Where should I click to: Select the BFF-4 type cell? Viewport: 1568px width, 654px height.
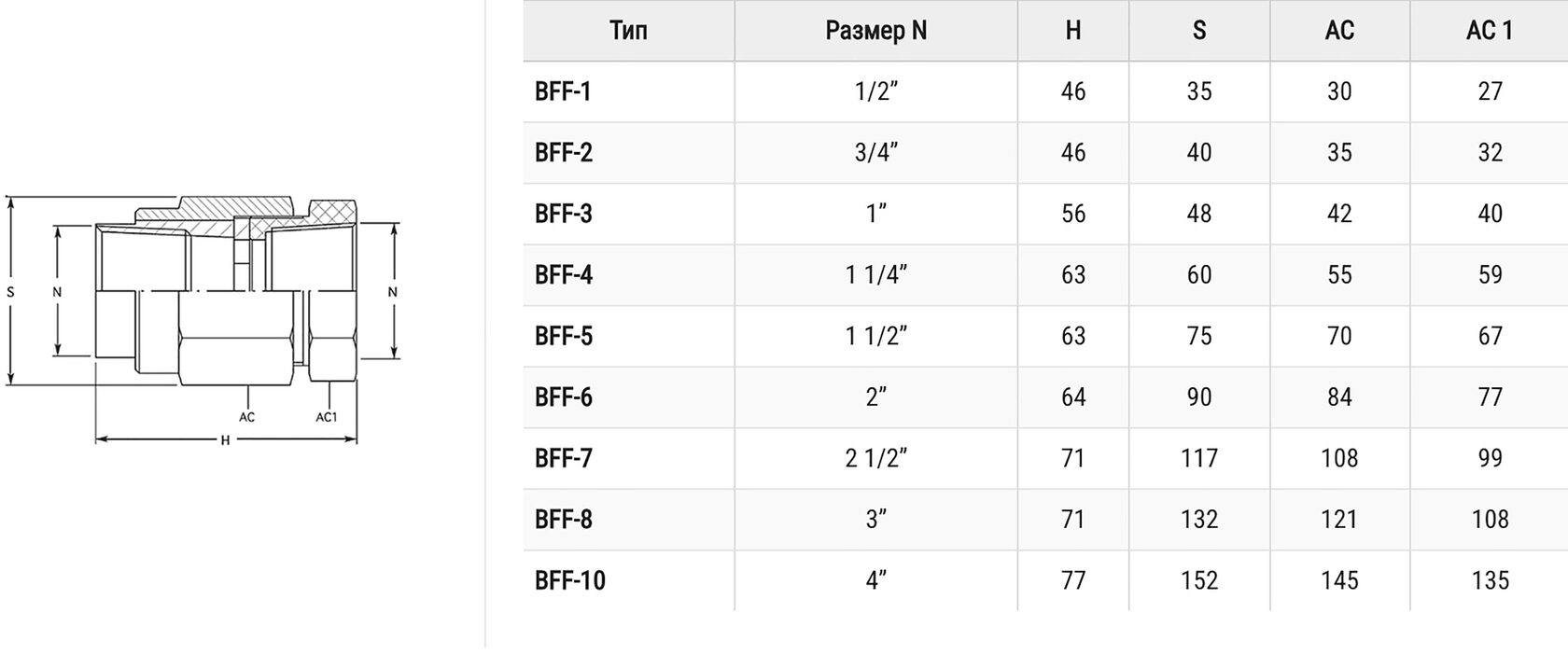click(564, 275)
